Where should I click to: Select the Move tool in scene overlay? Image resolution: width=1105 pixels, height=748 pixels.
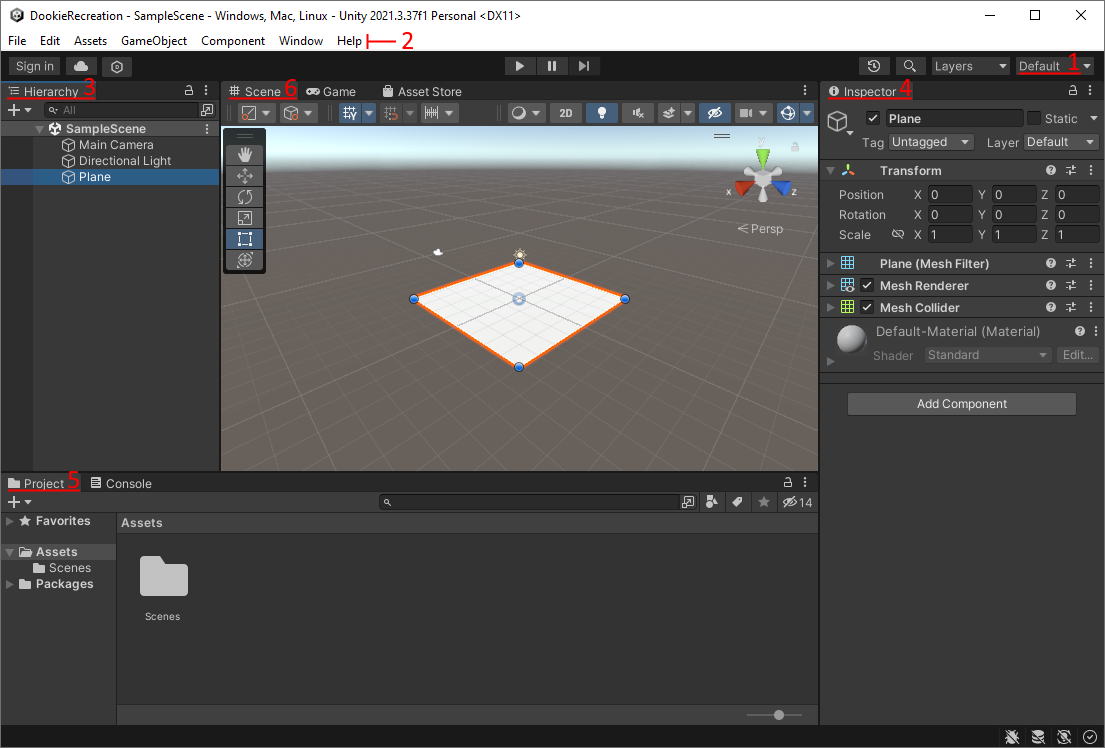click(x=245, y=176)
